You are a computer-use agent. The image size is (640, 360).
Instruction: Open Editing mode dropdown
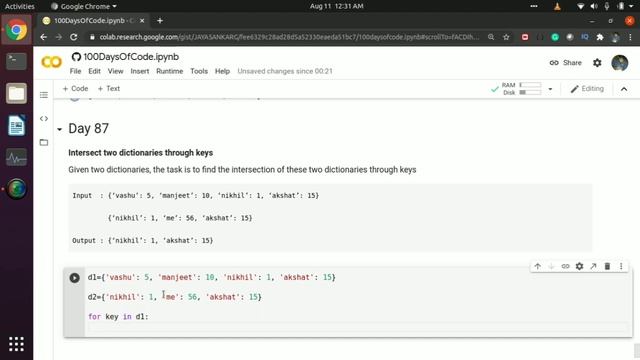(587, 89)
